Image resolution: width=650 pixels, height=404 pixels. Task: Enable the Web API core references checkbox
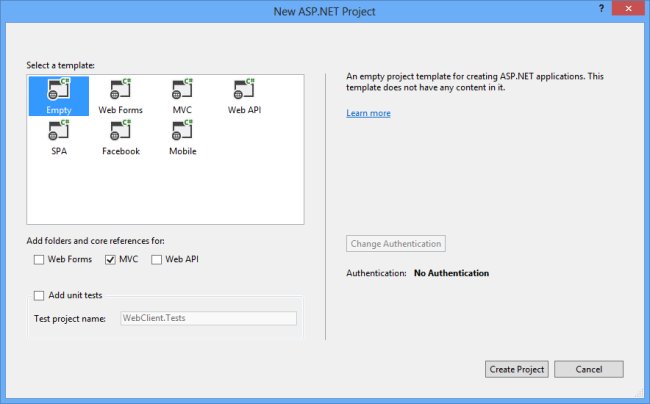click(156, 260)
